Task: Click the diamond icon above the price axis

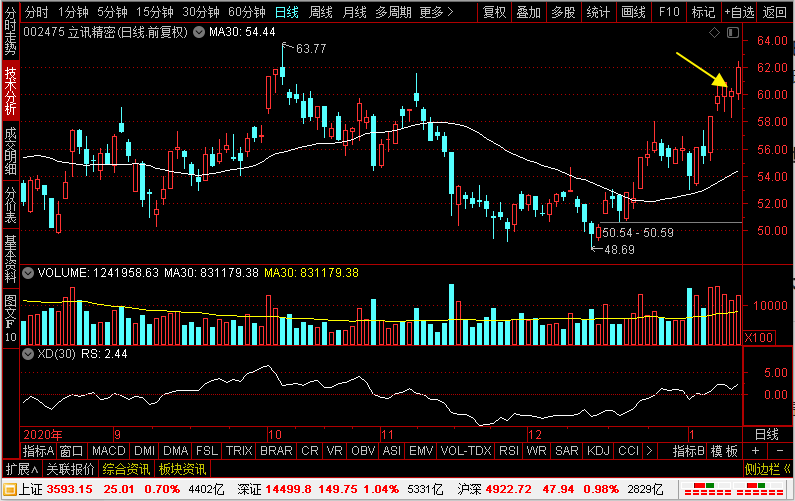Action: pos(713,33)
